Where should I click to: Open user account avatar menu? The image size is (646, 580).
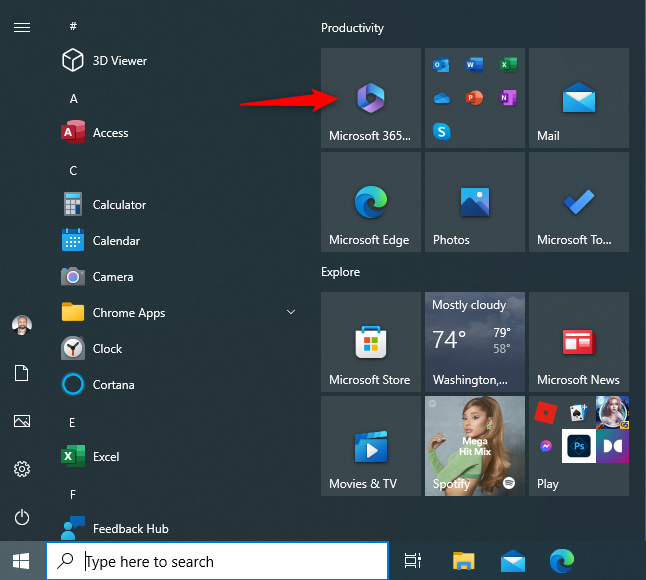[x=22, y=325]
